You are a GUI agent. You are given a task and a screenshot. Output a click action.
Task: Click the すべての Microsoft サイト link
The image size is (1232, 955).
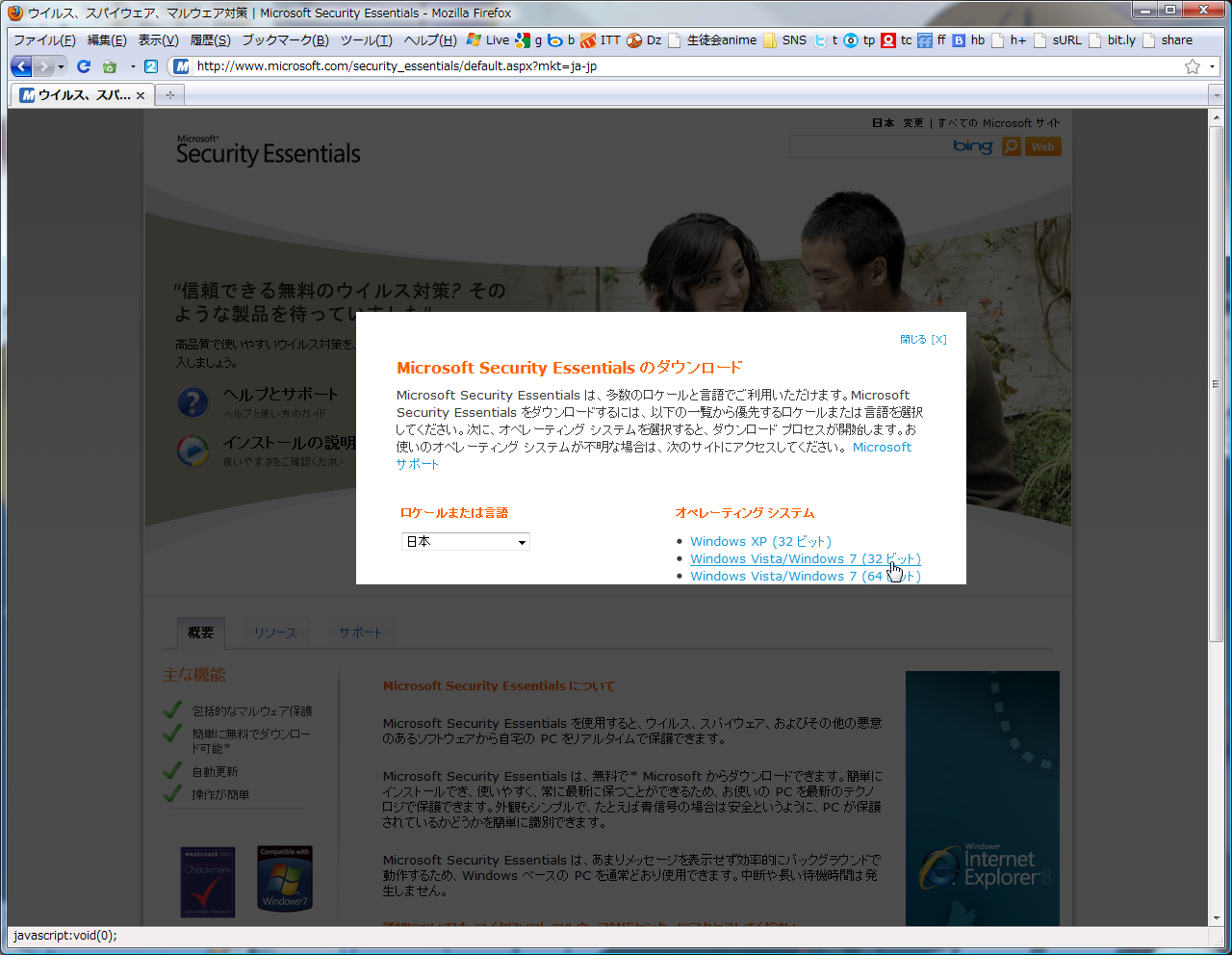point(999,123)
